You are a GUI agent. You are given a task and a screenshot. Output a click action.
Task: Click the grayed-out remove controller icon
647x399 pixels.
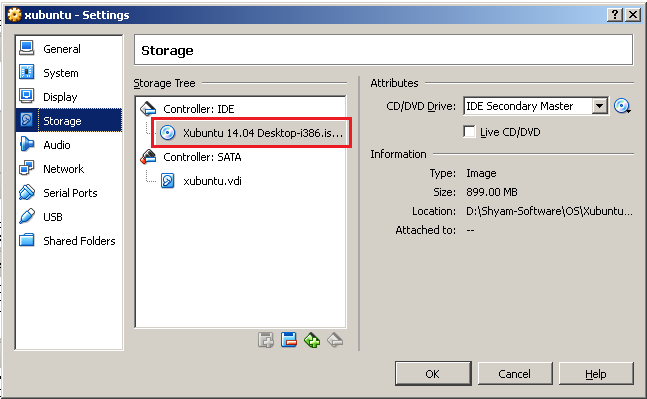point(335,340)
